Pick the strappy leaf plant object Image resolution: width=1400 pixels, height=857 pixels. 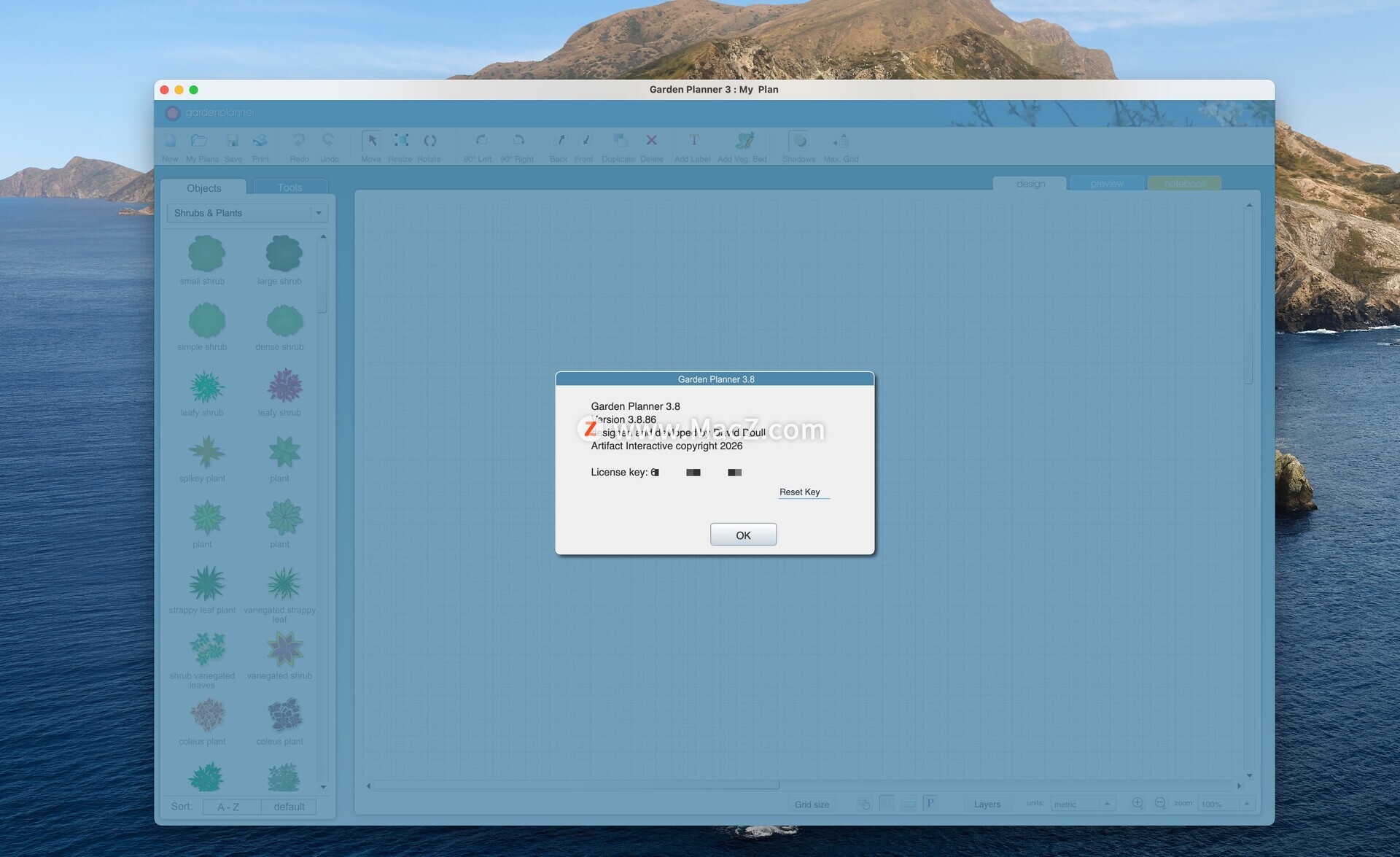tap(206, 583)
